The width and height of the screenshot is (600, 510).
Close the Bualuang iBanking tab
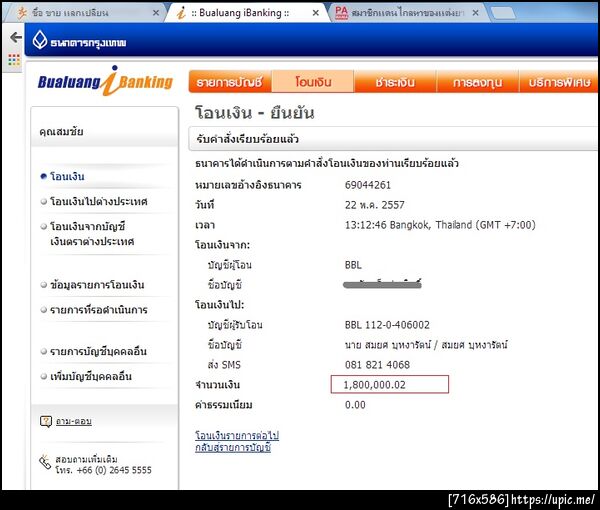316,13
